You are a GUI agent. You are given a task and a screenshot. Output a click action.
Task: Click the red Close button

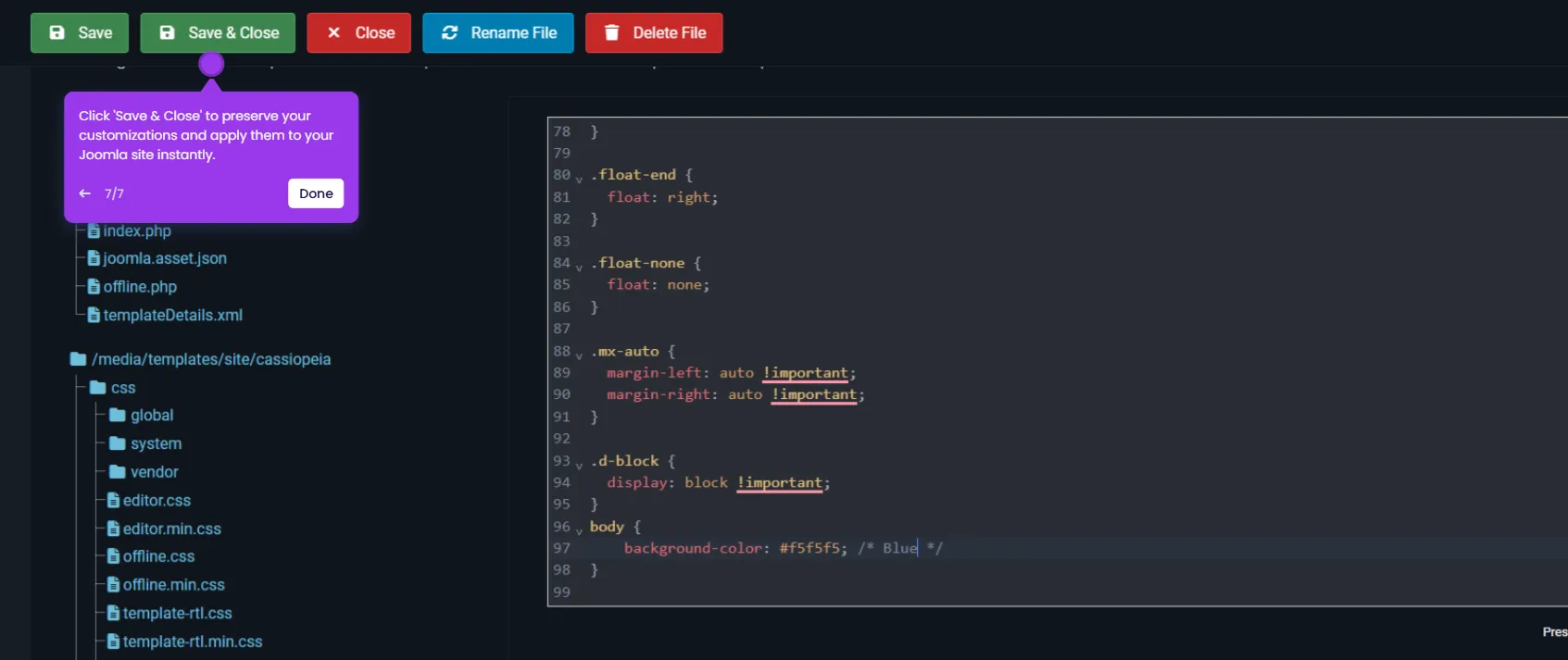[x=358, y=32]
